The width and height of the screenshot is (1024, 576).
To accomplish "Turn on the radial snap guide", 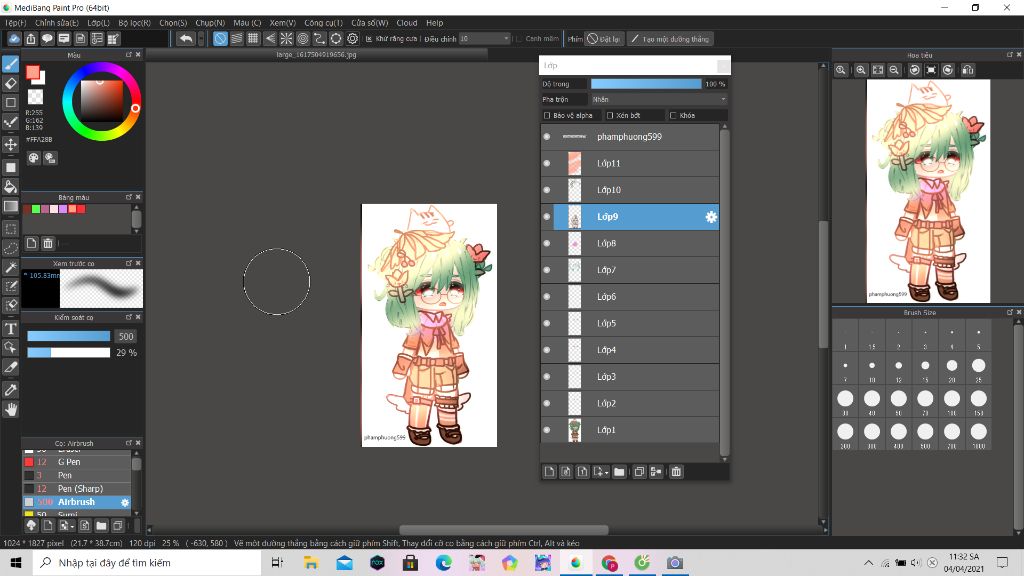I will (286, 39).
